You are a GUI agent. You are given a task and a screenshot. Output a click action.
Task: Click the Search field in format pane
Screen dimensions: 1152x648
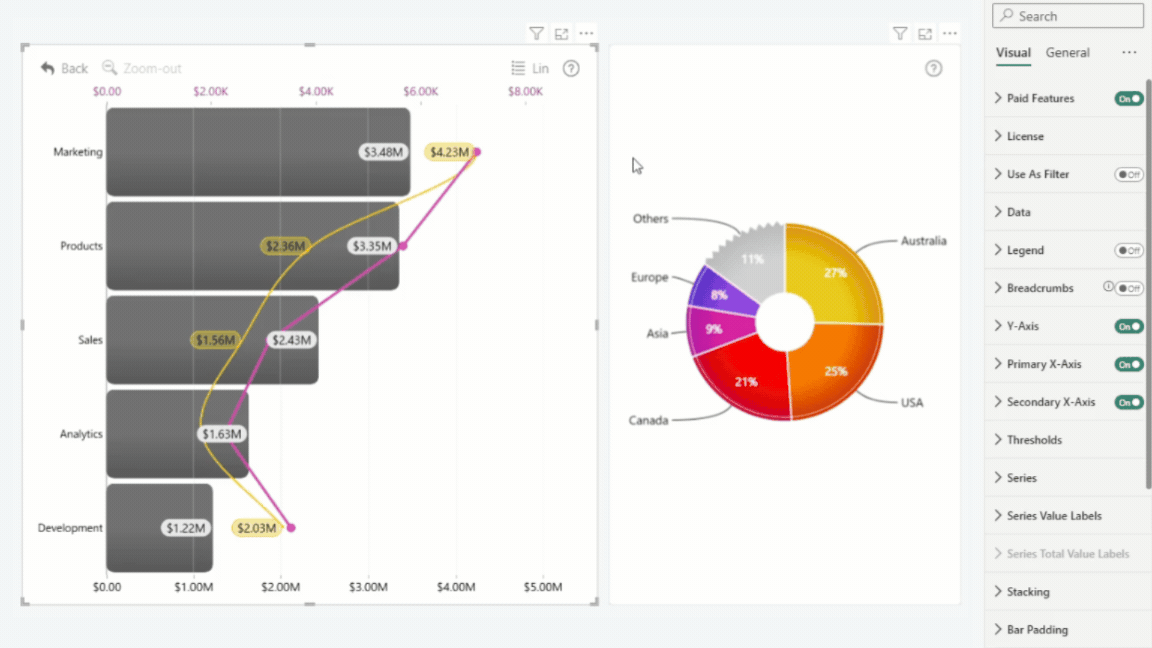click(1068, 15)
